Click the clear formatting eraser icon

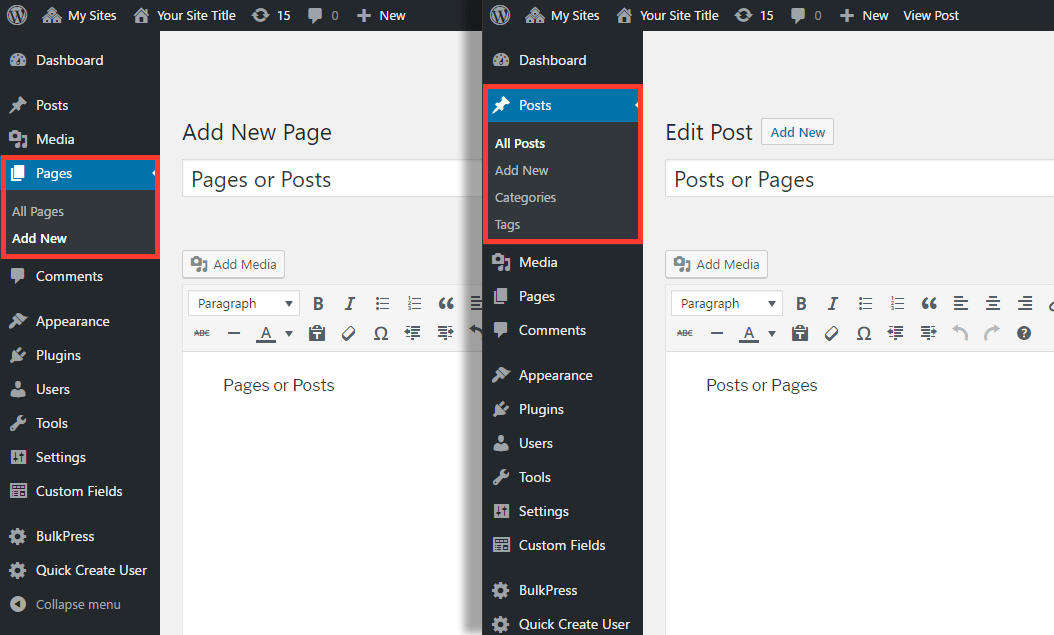coord(832,333)
